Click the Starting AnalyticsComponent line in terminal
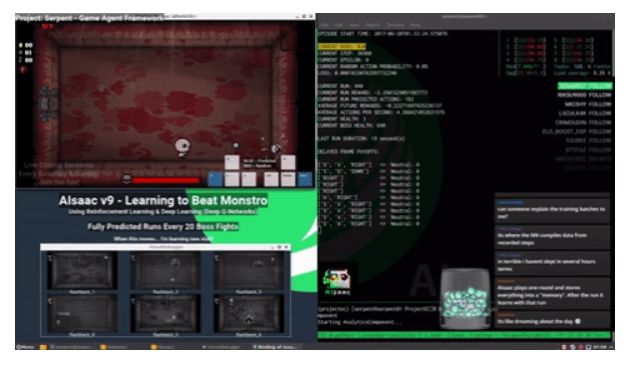637x370 pixels. [x=359, y=322]
